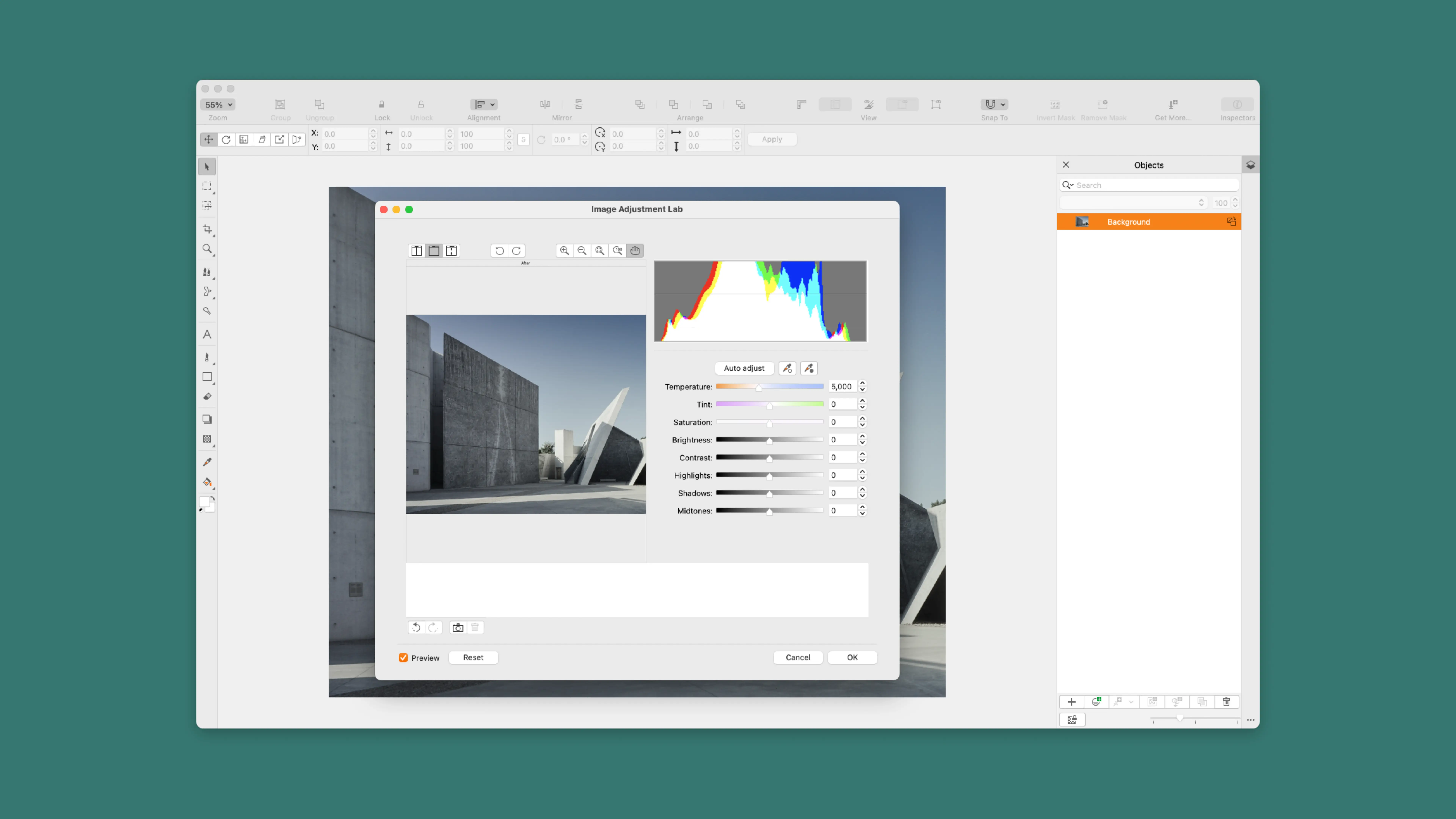Image resolution: width=1456 pixels, height=819 pixels.
Task: Open the Snap To dropdown
Action: 994,105
